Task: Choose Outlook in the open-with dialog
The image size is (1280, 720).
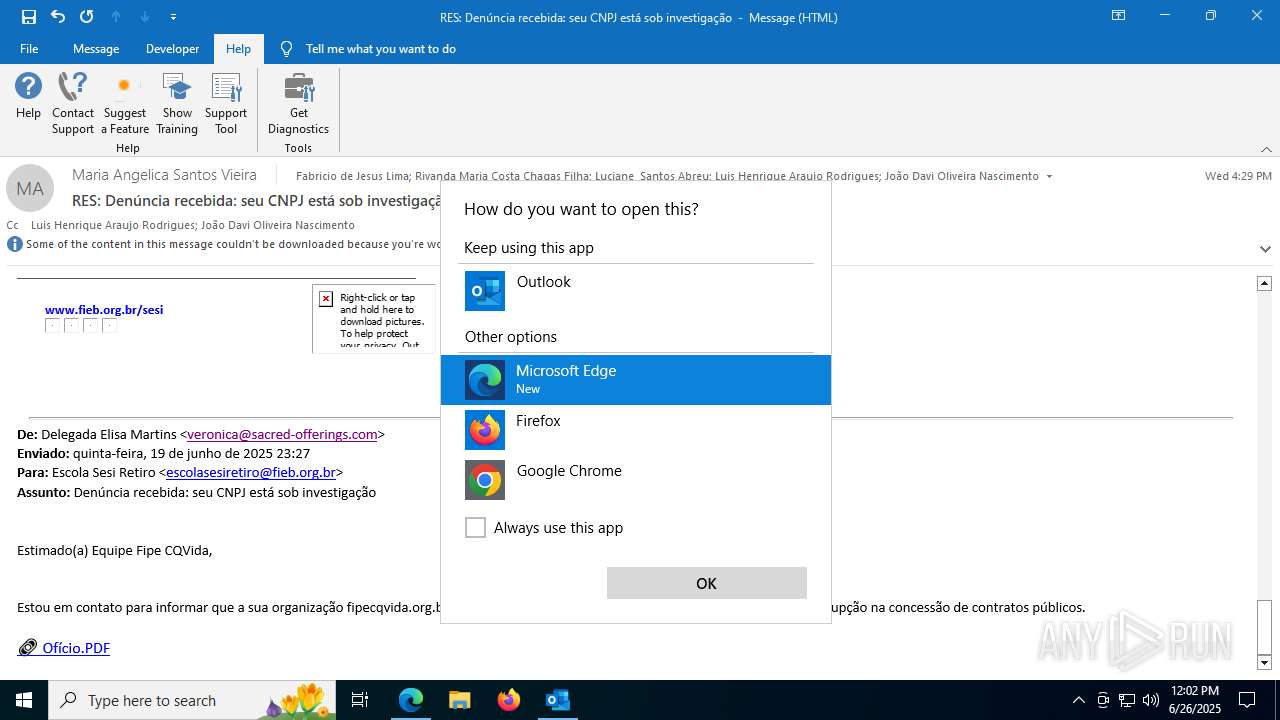Action: coord(636,290)
